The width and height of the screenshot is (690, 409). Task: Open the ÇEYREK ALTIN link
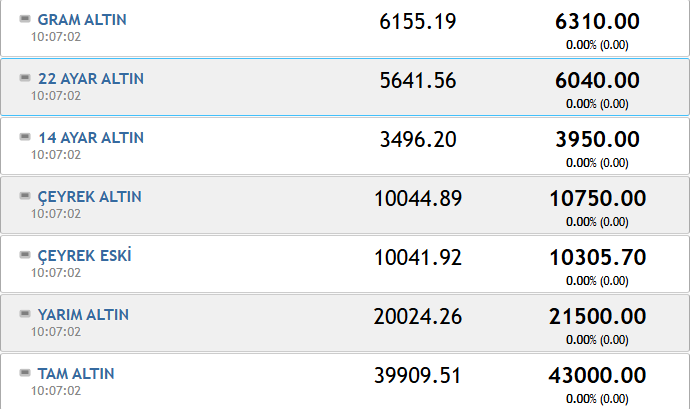pos(90,197)
